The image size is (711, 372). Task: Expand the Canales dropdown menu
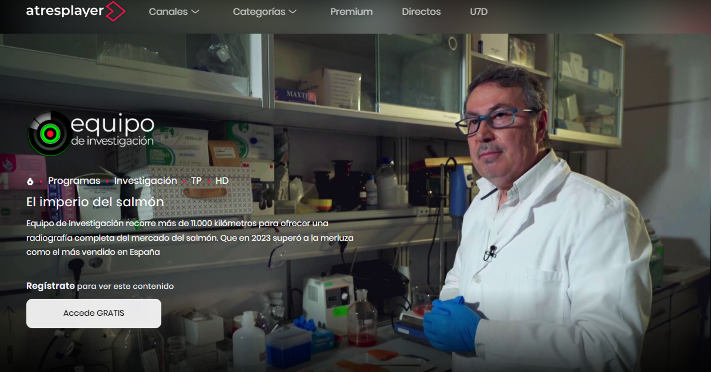(x=174, y=12)
